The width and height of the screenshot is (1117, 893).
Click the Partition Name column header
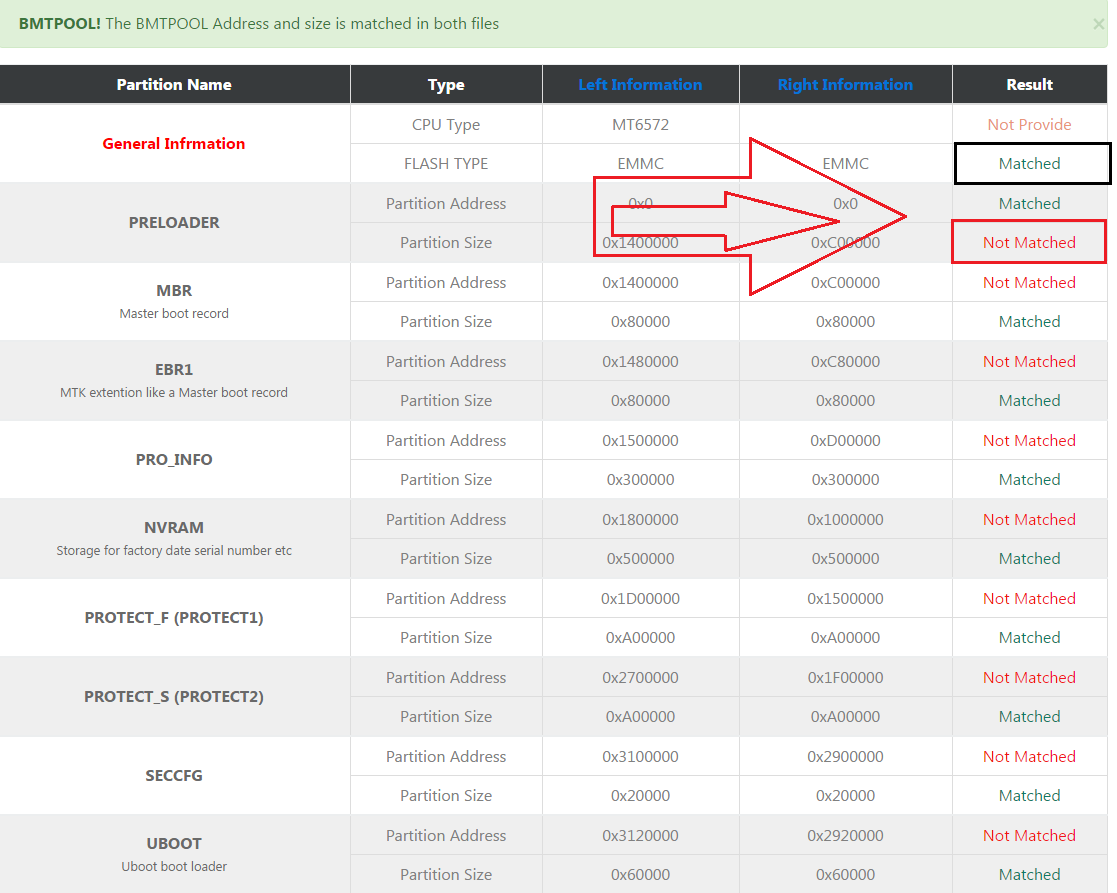pos(174,85)
